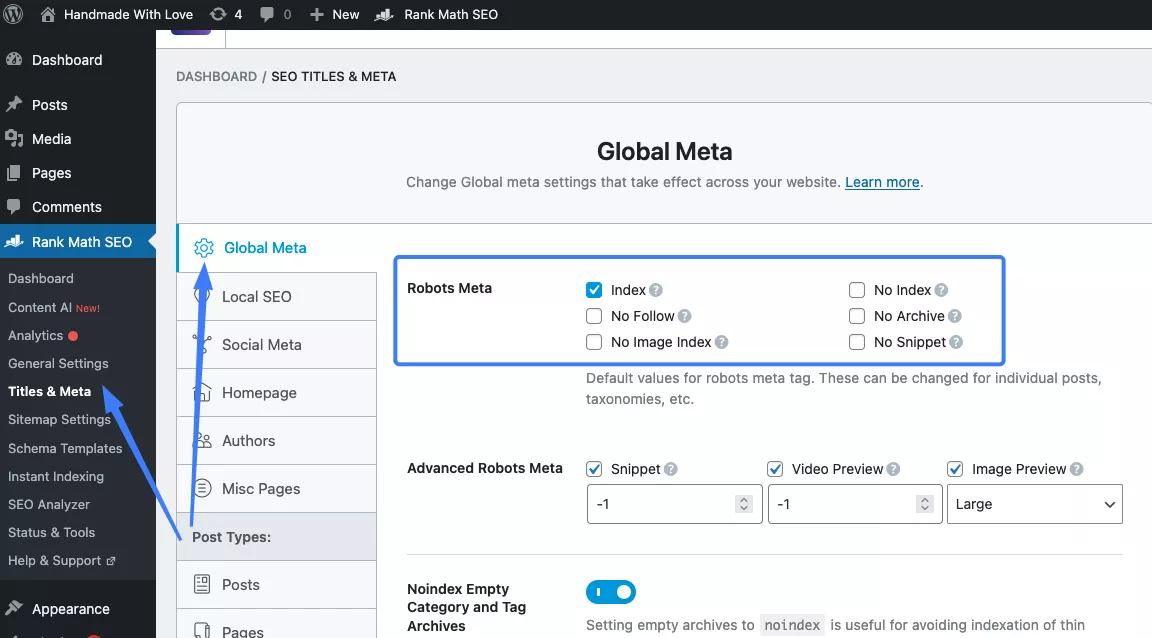
Task: Click the help icon next to Video Preview
Action: (x=893, y=469)
